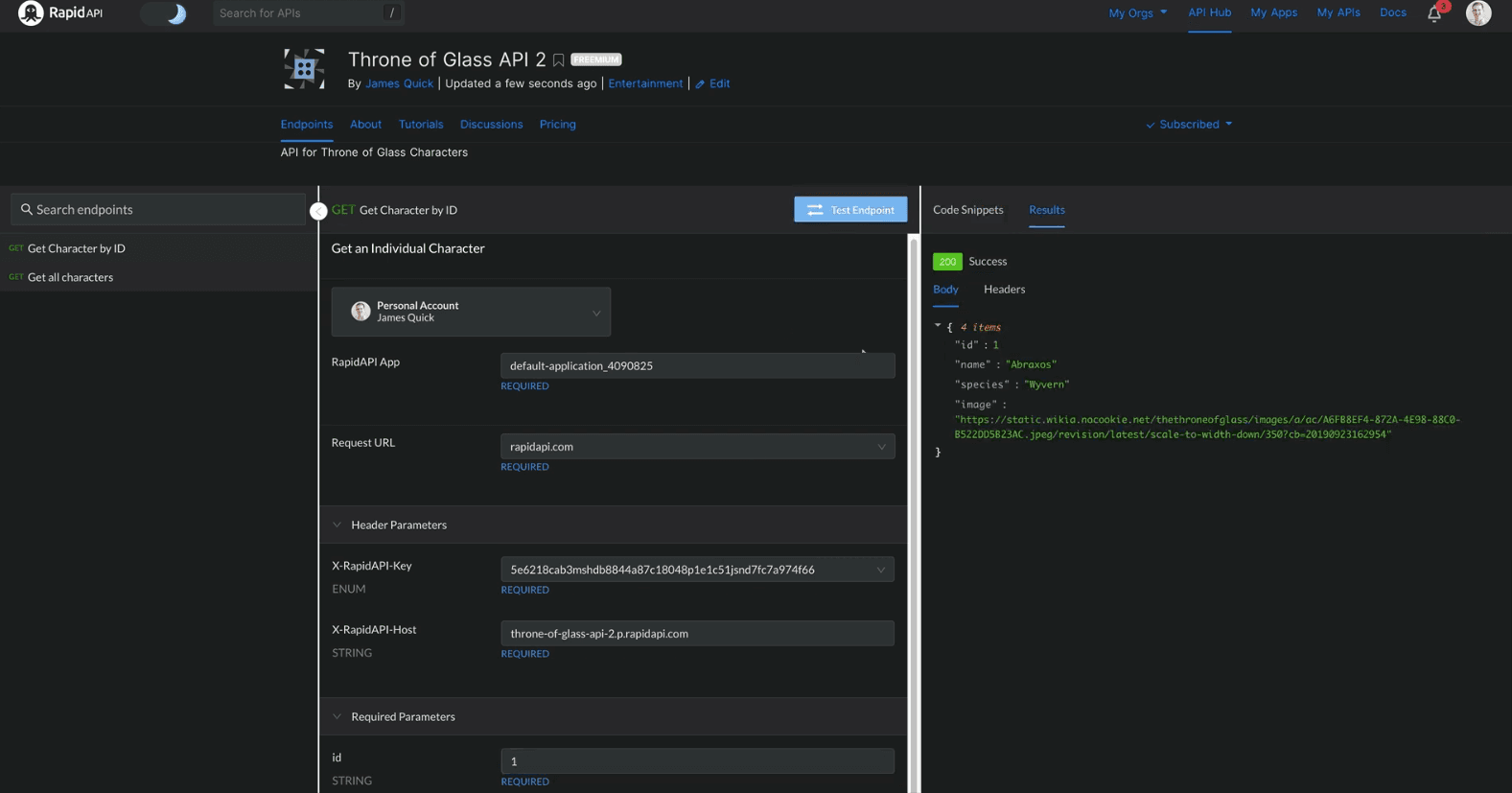Bookmark the Throne of Glass API 2

558,60
